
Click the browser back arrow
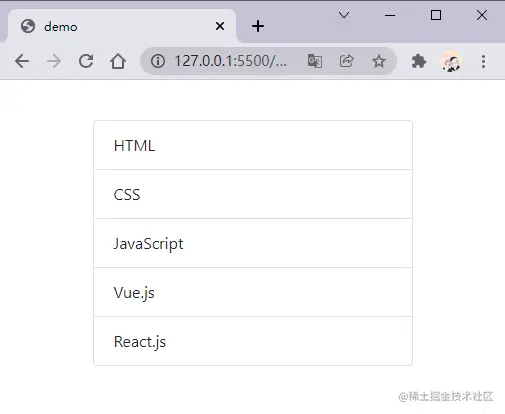[x=22, y=61]
